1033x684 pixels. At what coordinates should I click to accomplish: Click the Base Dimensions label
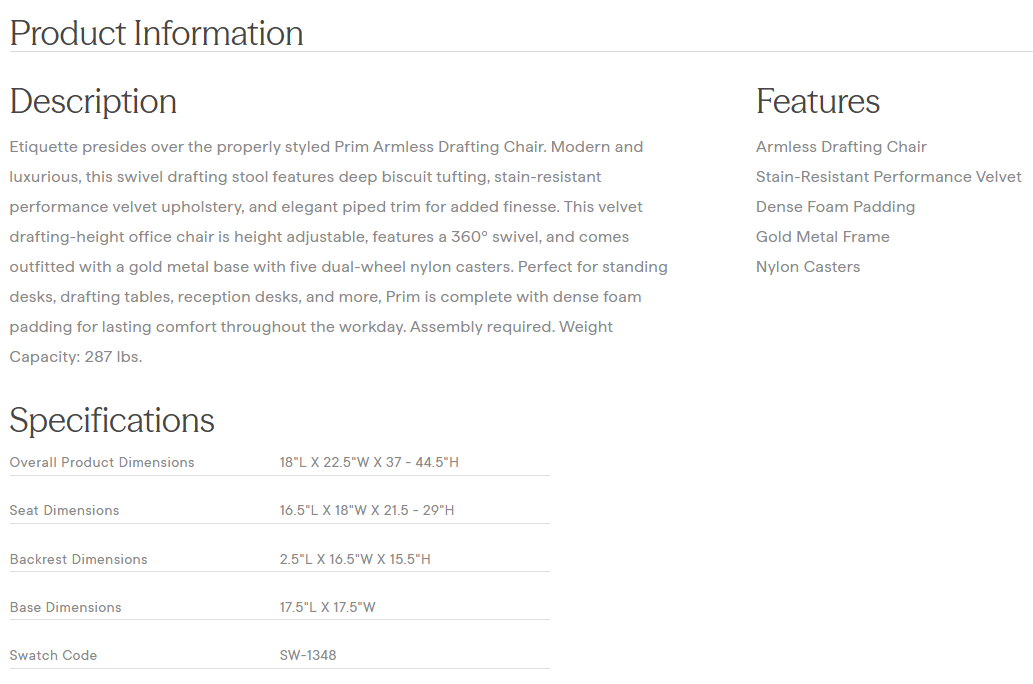click(x=65, y=607)
